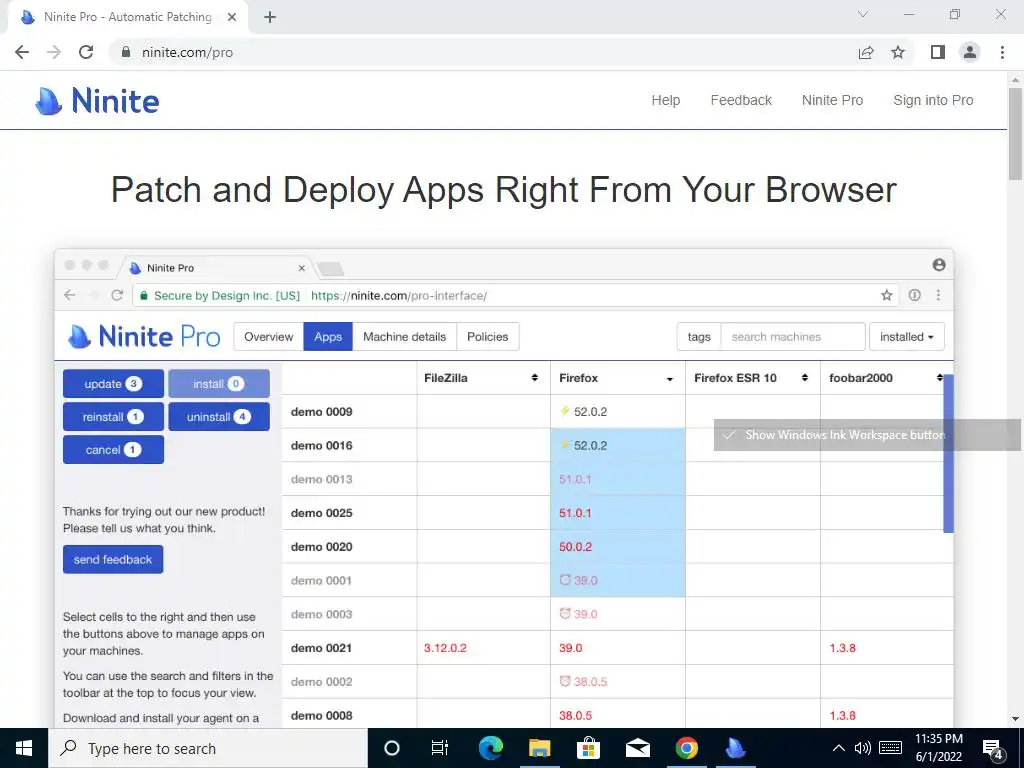Click the address bar URL ninite.com/pro

pyautogui.click(x=187, y=52)
